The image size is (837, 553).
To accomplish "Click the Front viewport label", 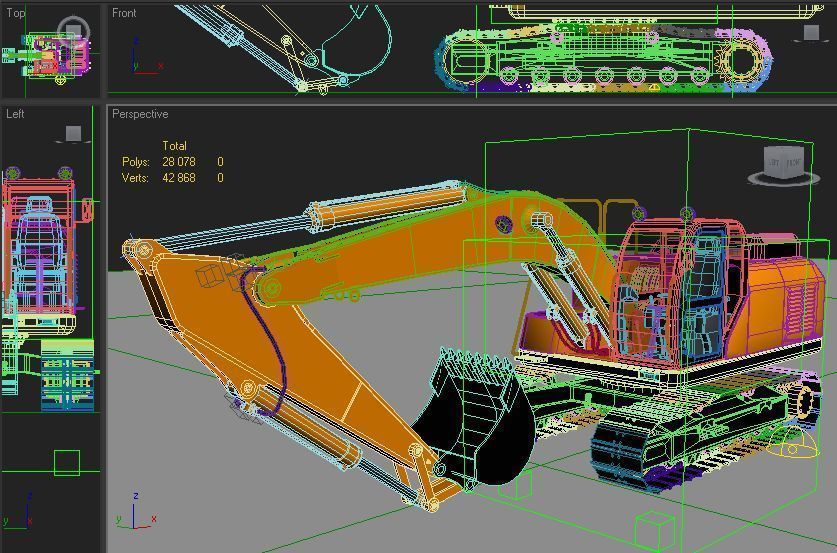I will pos(124,13).
